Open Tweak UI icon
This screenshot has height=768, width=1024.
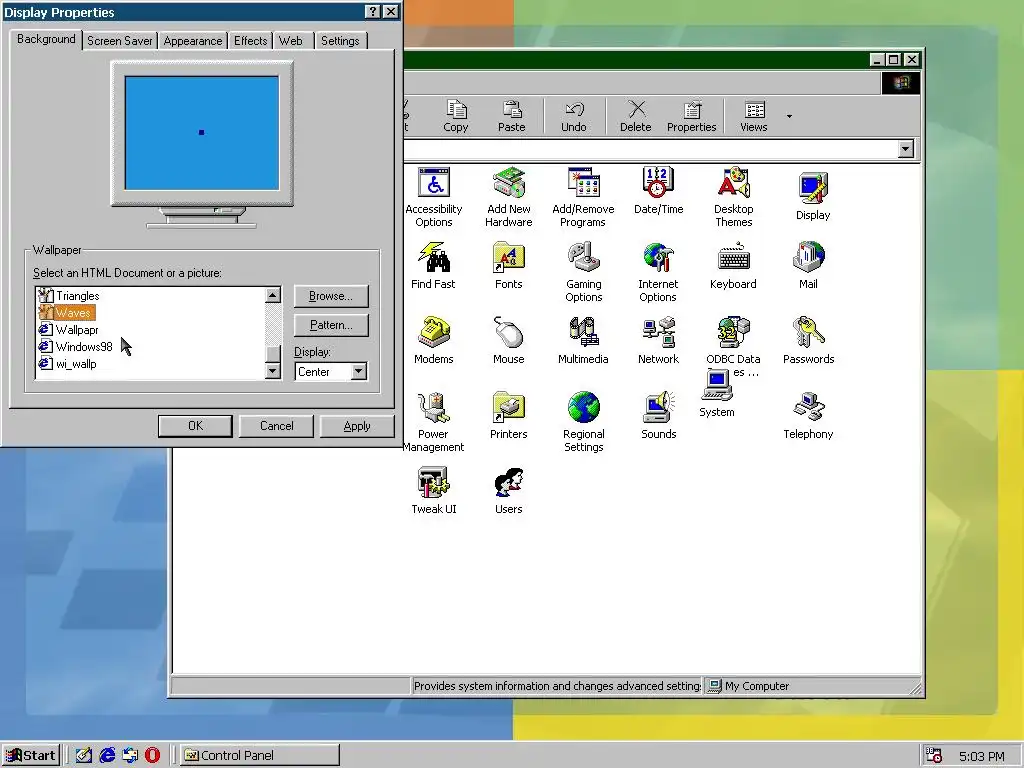434,490
